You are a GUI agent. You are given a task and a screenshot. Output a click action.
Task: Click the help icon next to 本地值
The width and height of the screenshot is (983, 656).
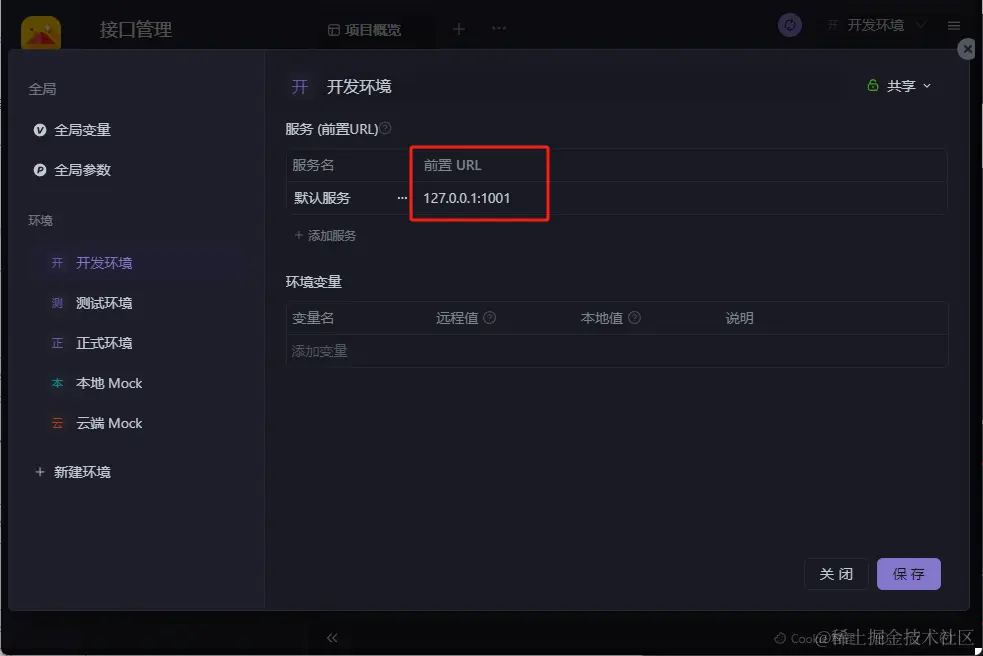[634, 318]
